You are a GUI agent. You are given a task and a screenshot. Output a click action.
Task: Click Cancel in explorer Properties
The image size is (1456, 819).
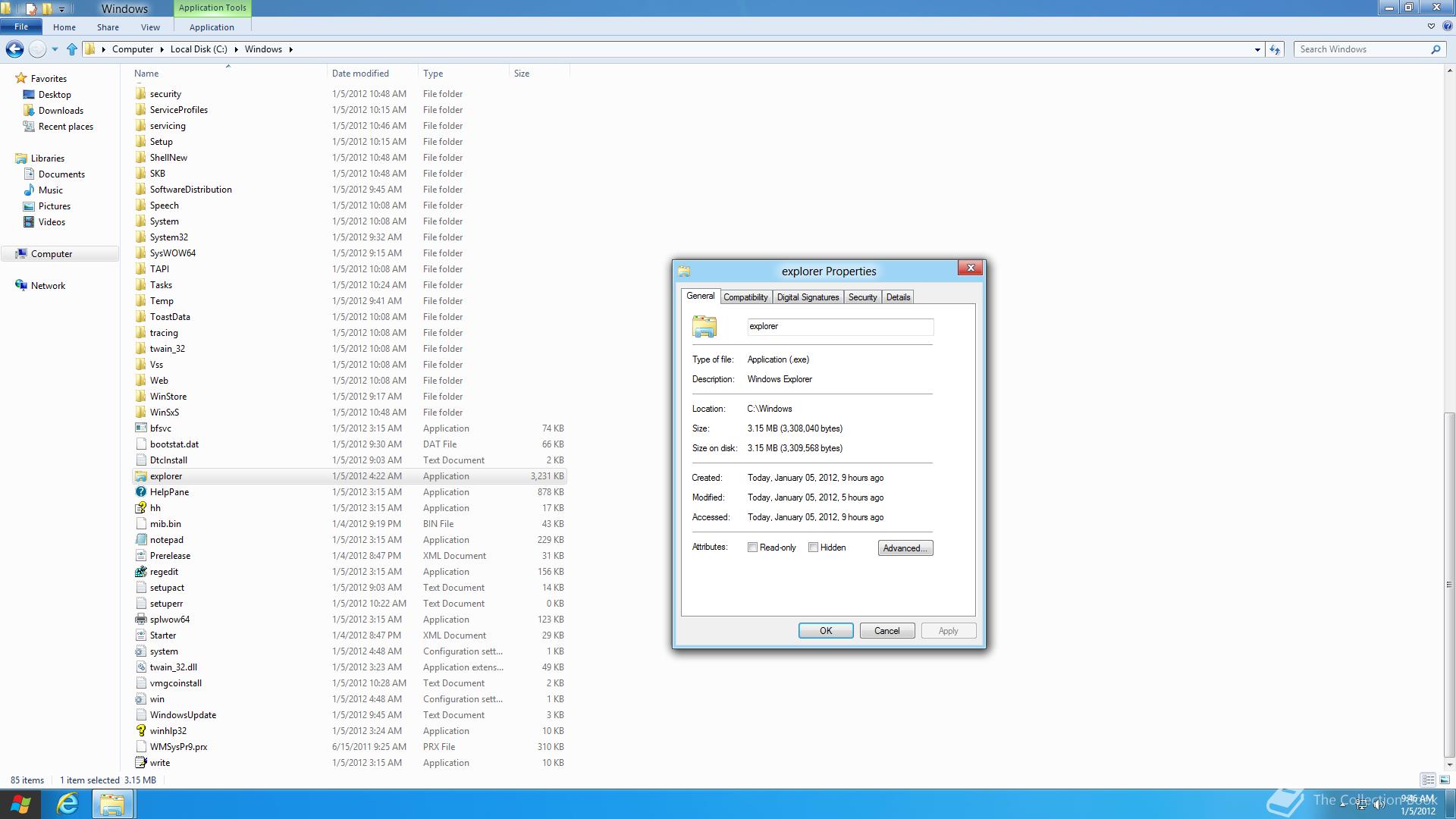click(x=887, y=631)
